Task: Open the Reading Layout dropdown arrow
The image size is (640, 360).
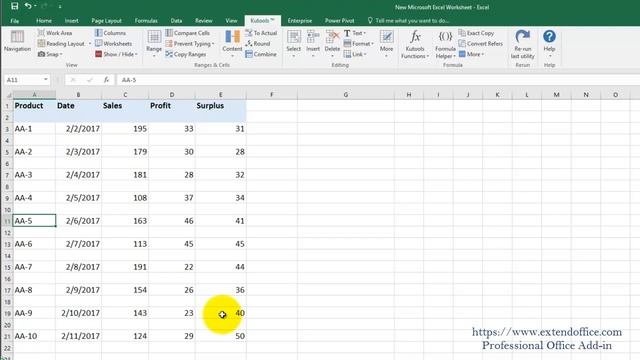Action: [90, 43]
